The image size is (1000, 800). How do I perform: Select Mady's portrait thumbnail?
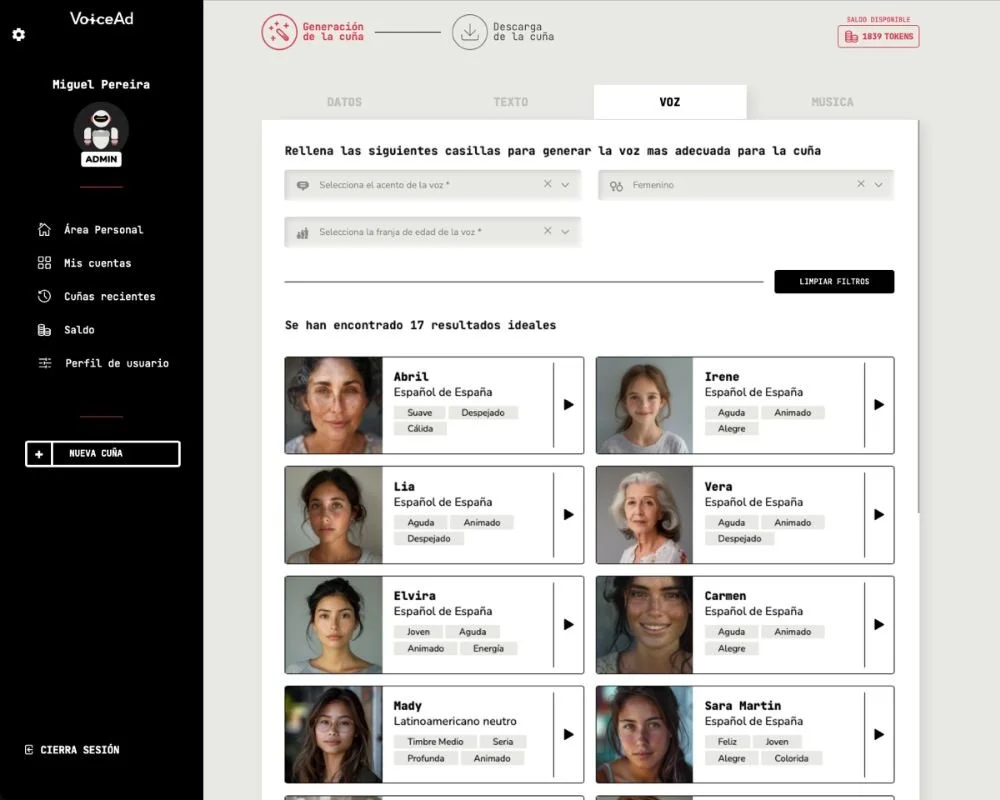(x=334, y=734)
